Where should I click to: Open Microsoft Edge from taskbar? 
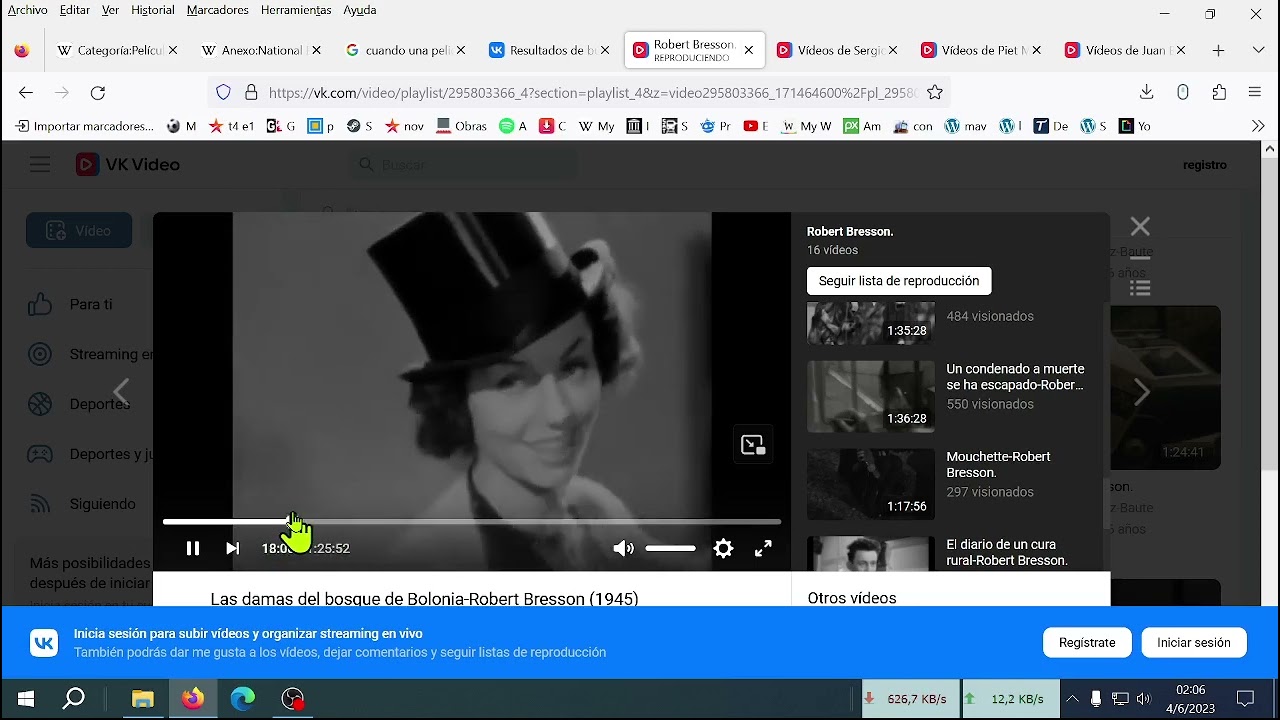(x=243, y=699)
